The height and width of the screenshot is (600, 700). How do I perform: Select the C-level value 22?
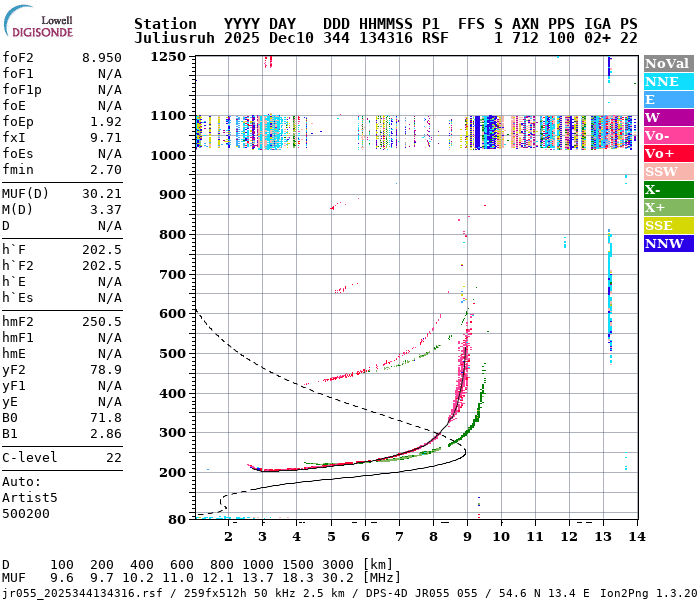coord(113,456)
